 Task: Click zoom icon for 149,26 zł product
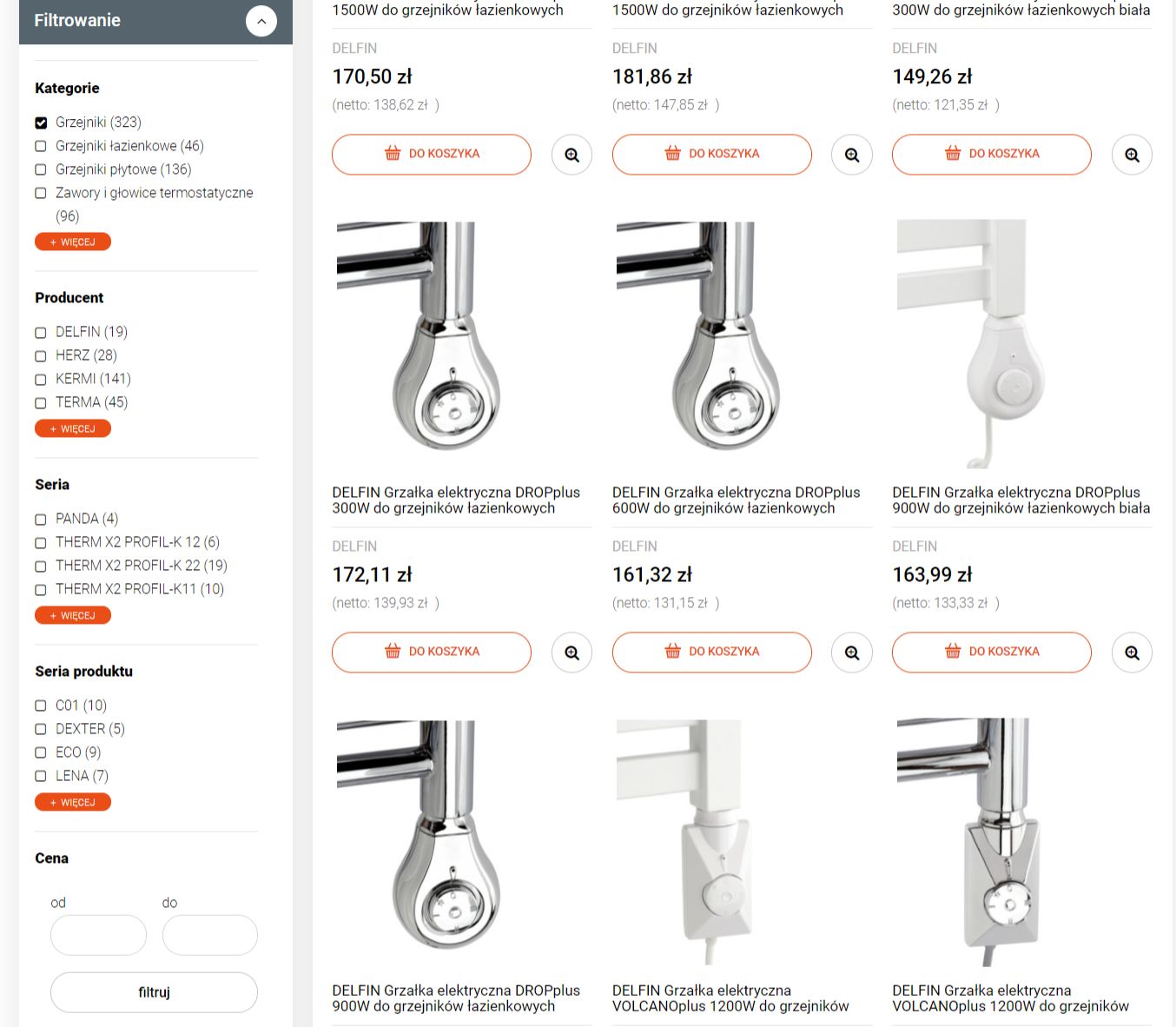tap(1132, 155)
